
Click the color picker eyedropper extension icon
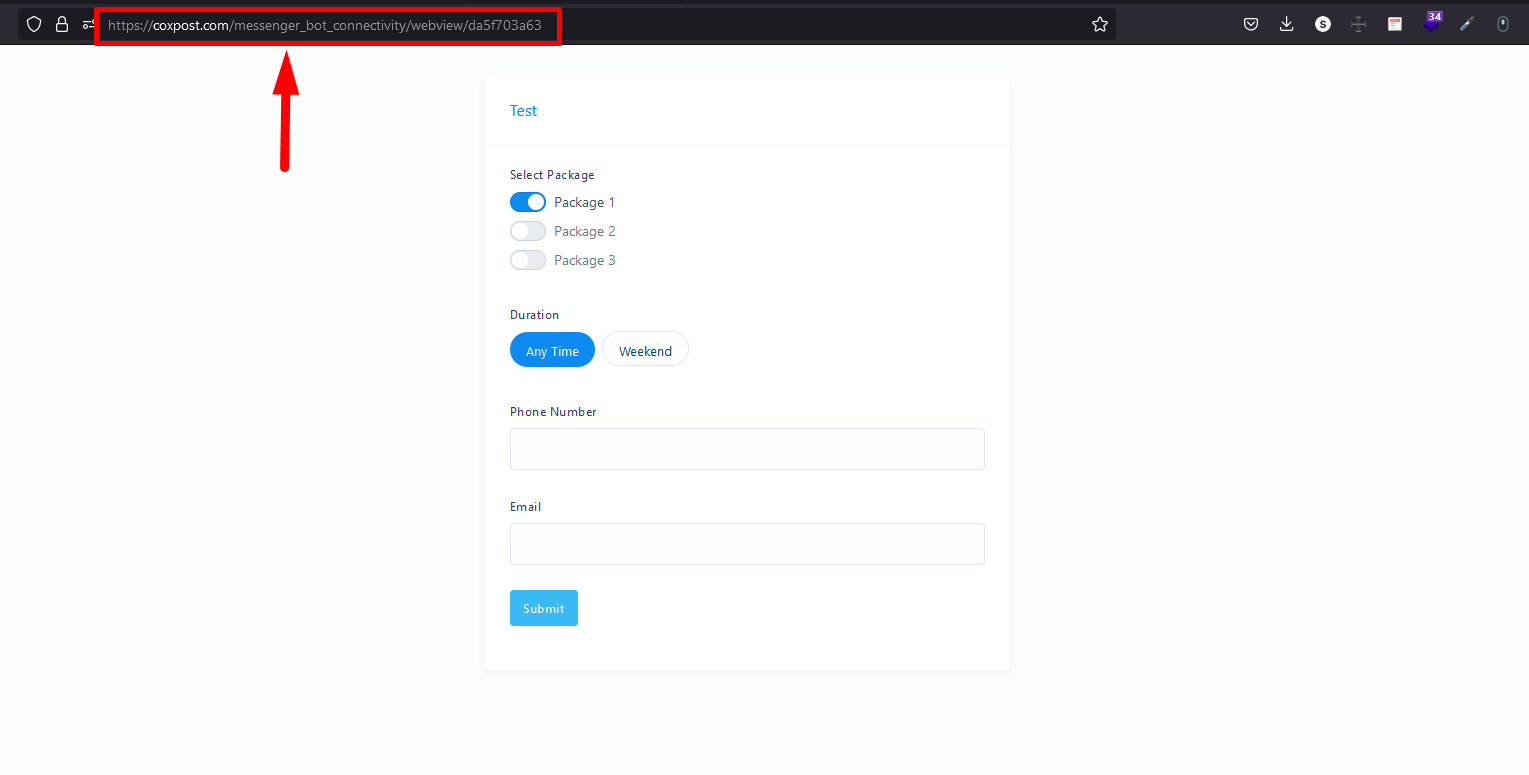pyautogui.click(x=1467, y=24)
